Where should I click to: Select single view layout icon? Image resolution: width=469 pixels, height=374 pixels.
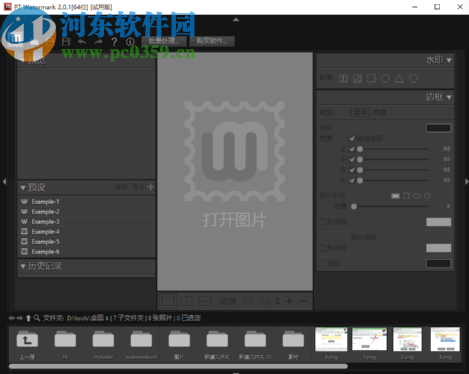coord(168,301)
